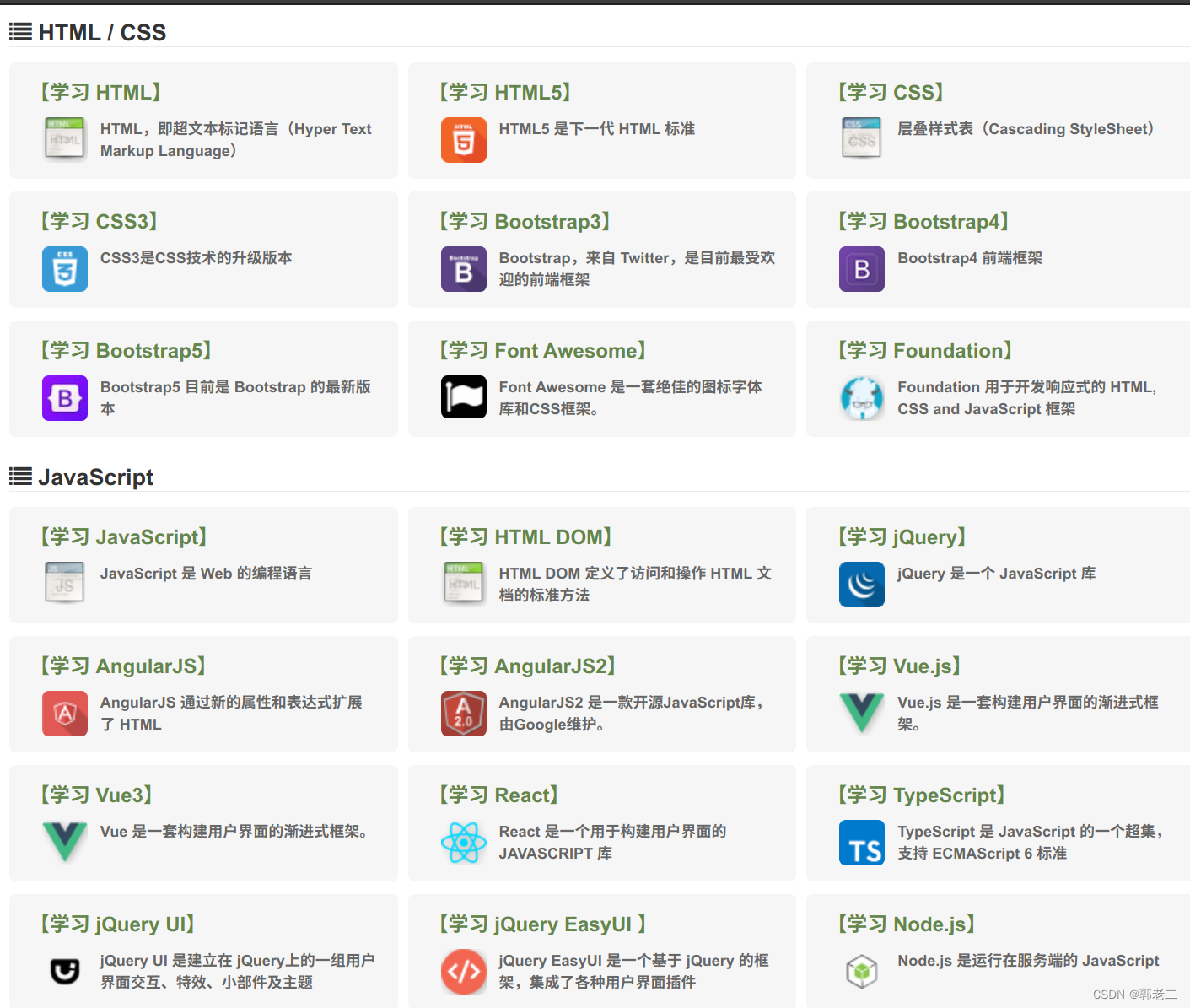Screen dimensions: 1190x1008
Task: Go to 【学习 Bootstrap5】 tutorial
Action: coord(126,350)
